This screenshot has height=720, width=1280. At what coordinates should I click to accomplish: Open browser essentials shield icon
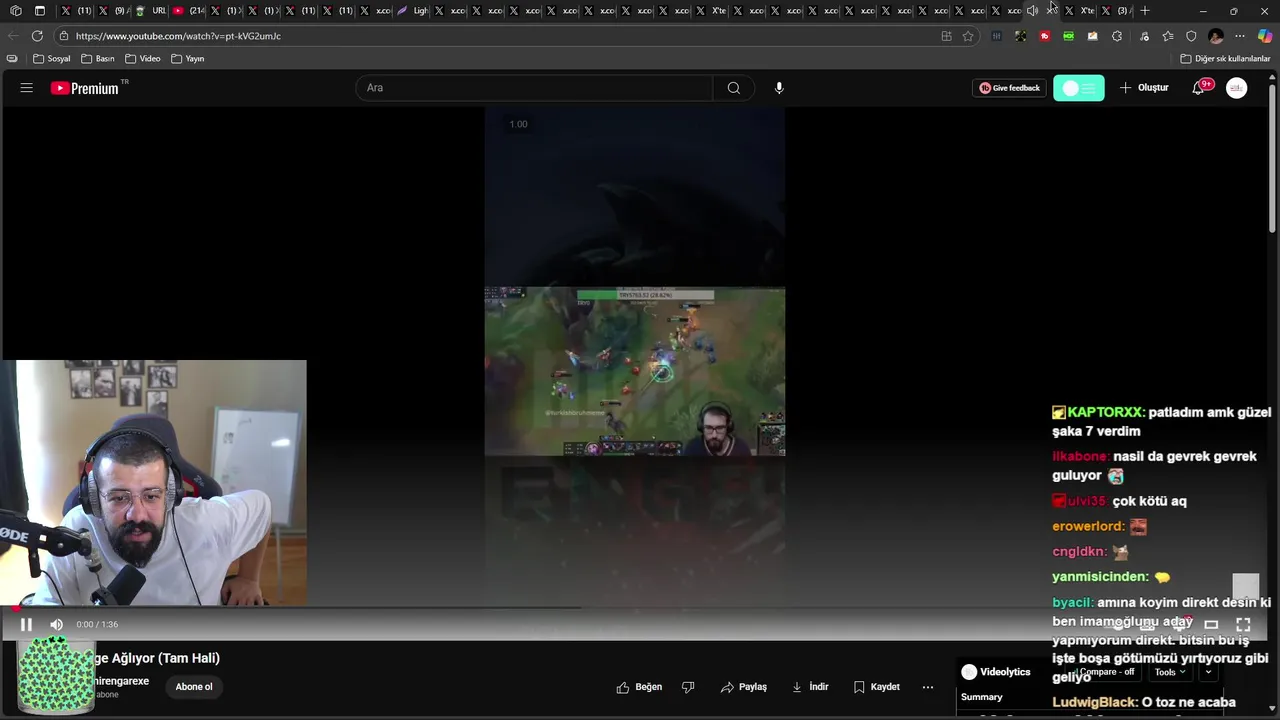(x=1191, y=36)
